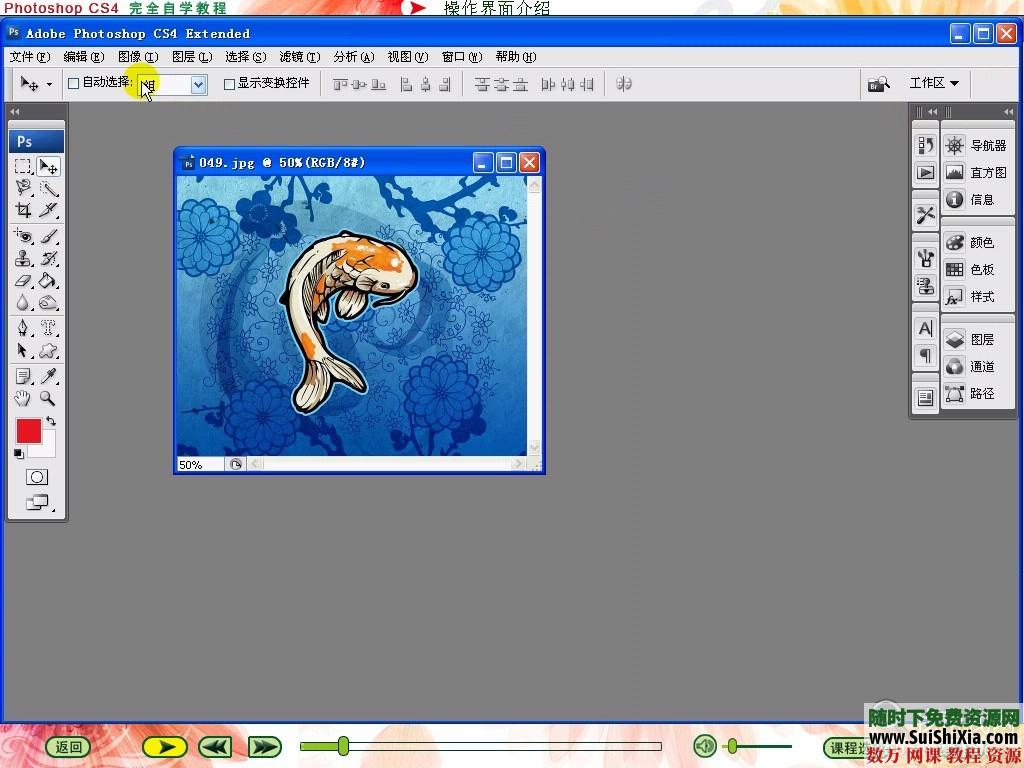Enable Show Transform Controls checkbox
1024x768 pixels.
(227, 84)
